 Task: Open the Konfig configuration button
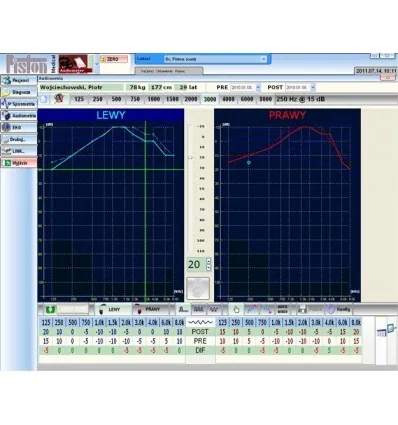tap(339, 309)
